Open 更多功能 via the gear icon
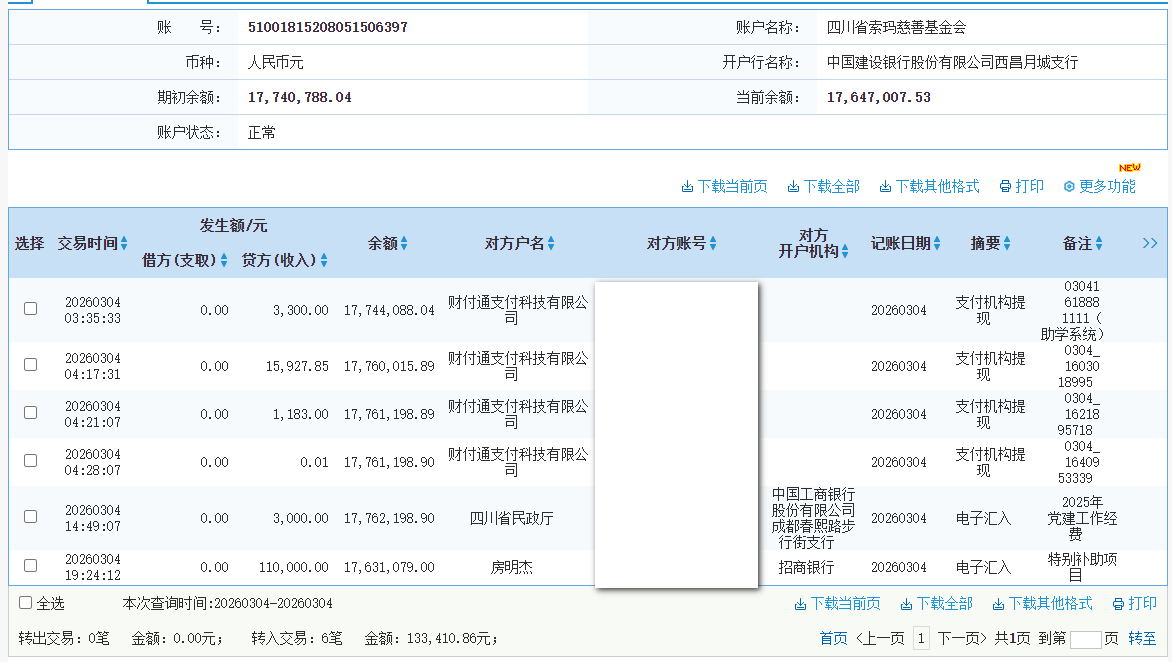Image resolution: width=1172 pixels, height=662 pixels. (x=1068, y=186)
